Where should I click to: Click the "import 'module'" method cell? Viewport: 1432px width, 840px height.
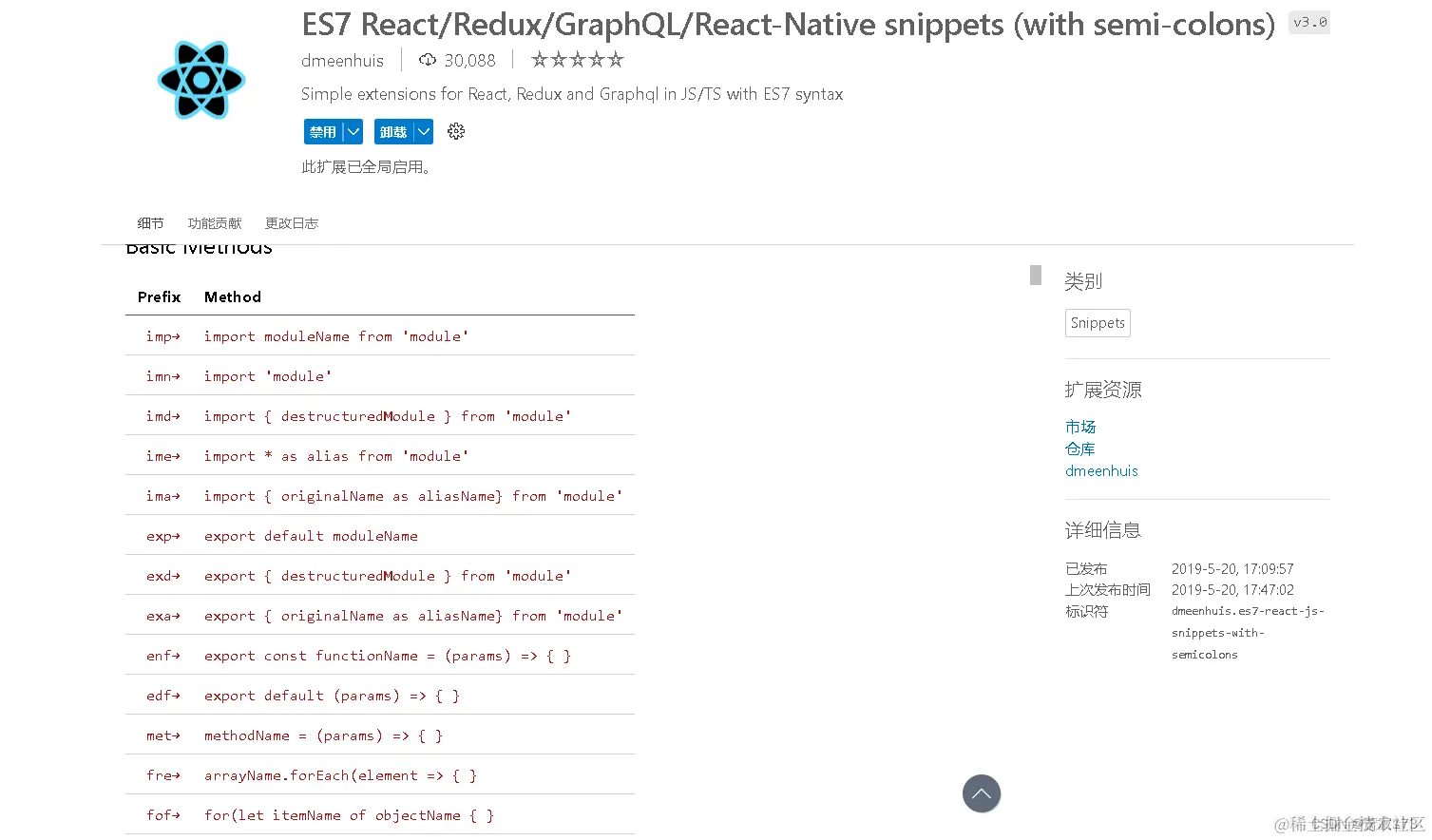coord(268,376)
